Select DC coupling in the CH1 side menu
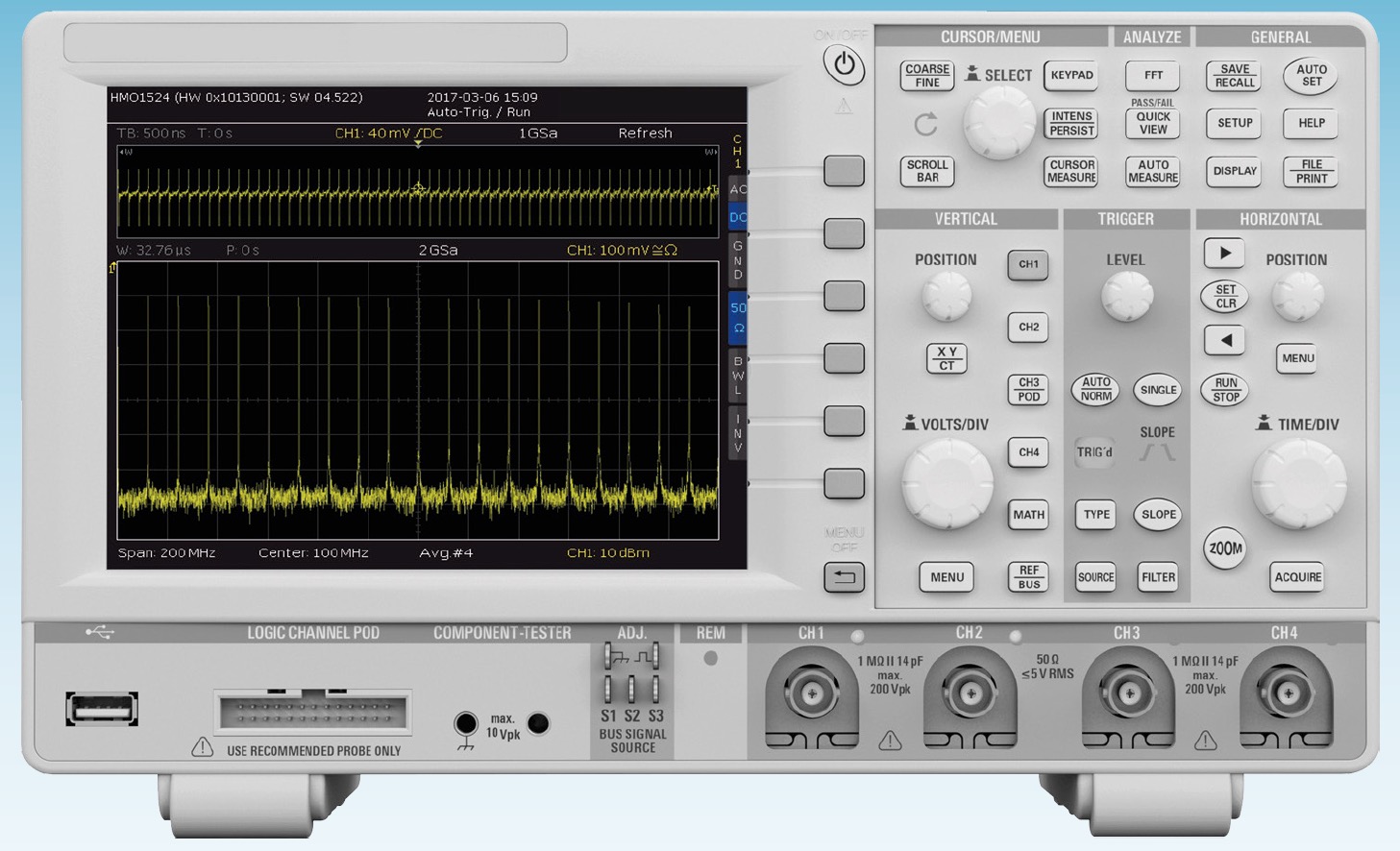Viewport: 1400px width, 851px height. (737, 217)
